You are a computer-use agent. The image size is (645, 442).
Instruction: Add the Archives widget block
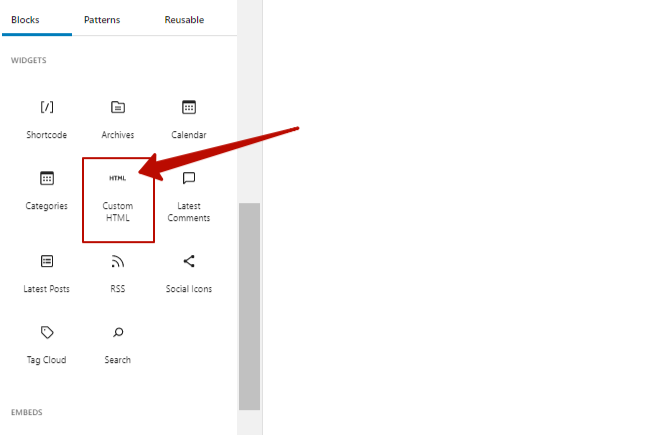(118, 120)
